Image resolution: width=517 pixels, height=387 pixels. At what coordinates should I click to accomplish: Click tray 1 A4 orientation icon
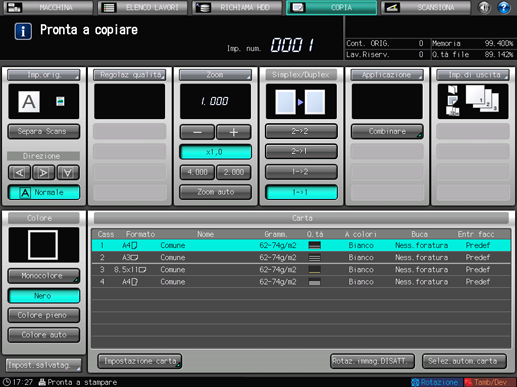pos(134,246)
